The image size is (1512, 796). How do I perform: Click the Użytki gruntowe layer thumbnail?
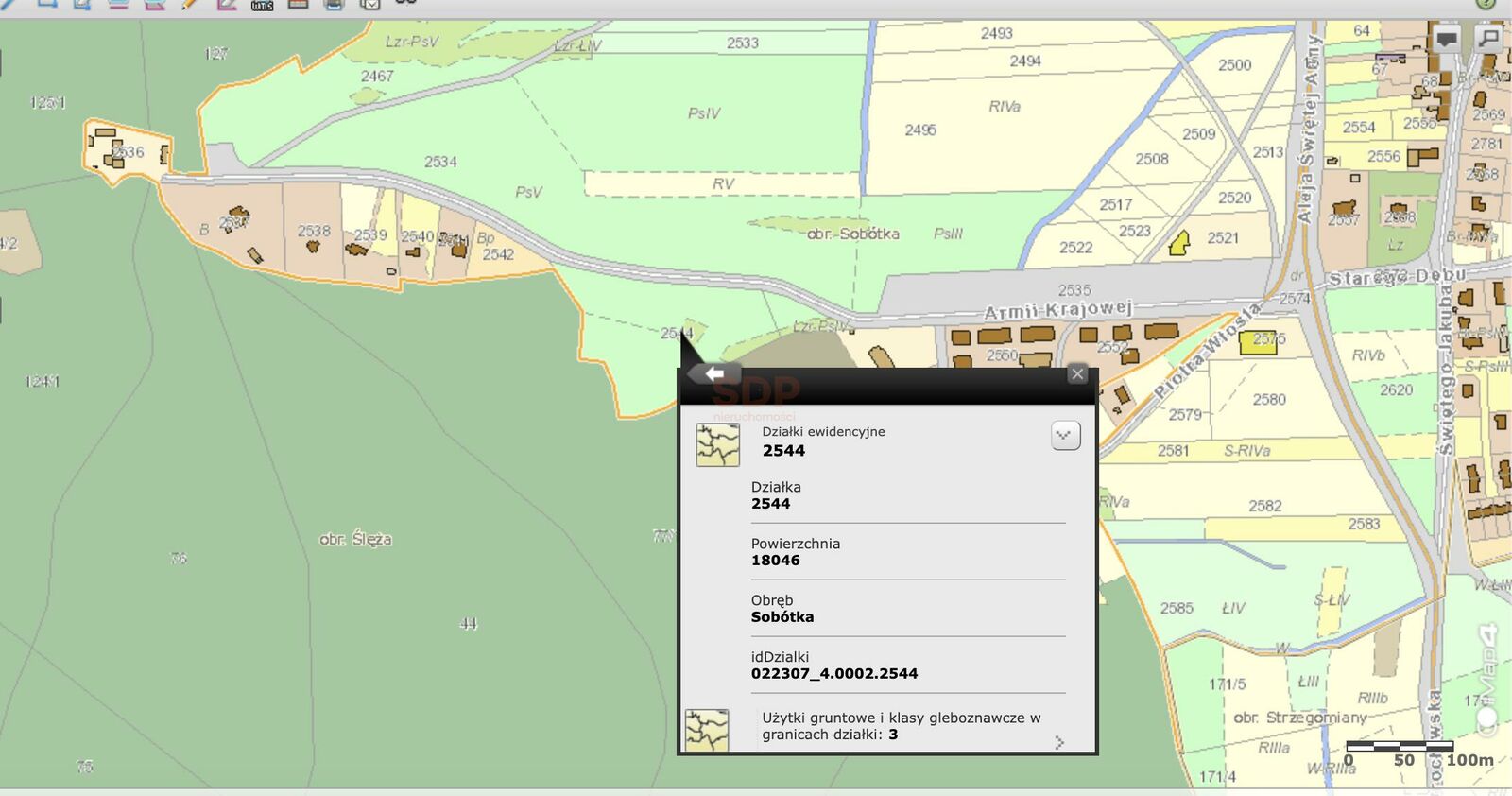(x=707, y=731)
